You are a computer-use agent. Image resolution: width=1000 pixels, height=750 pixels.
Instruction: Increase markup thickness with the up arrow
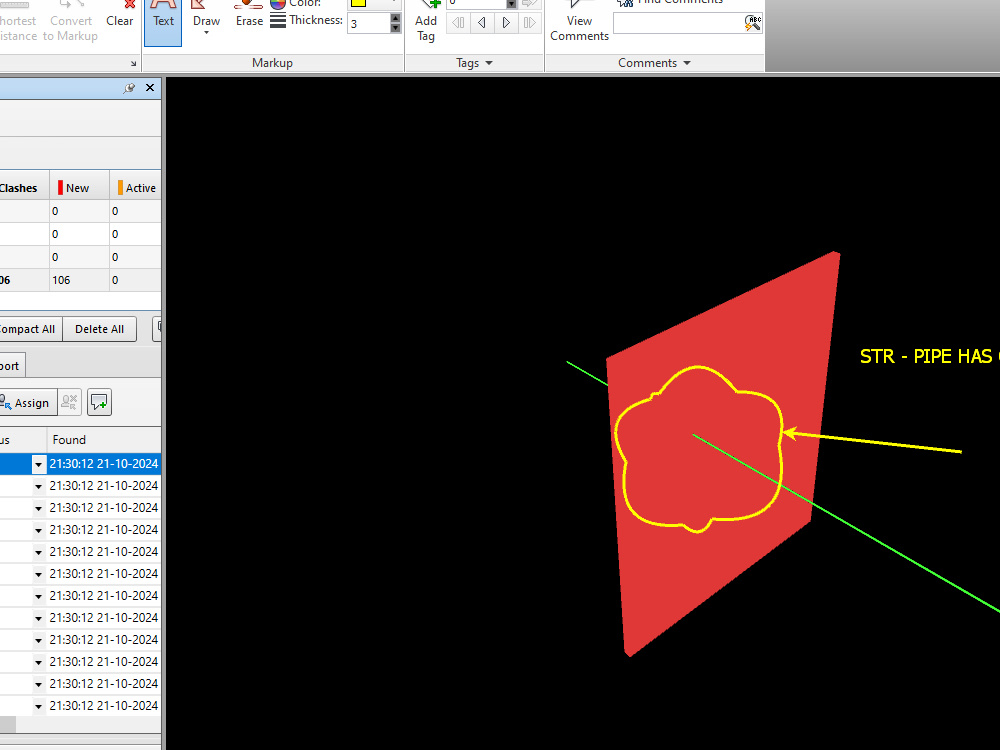(395, 18)
